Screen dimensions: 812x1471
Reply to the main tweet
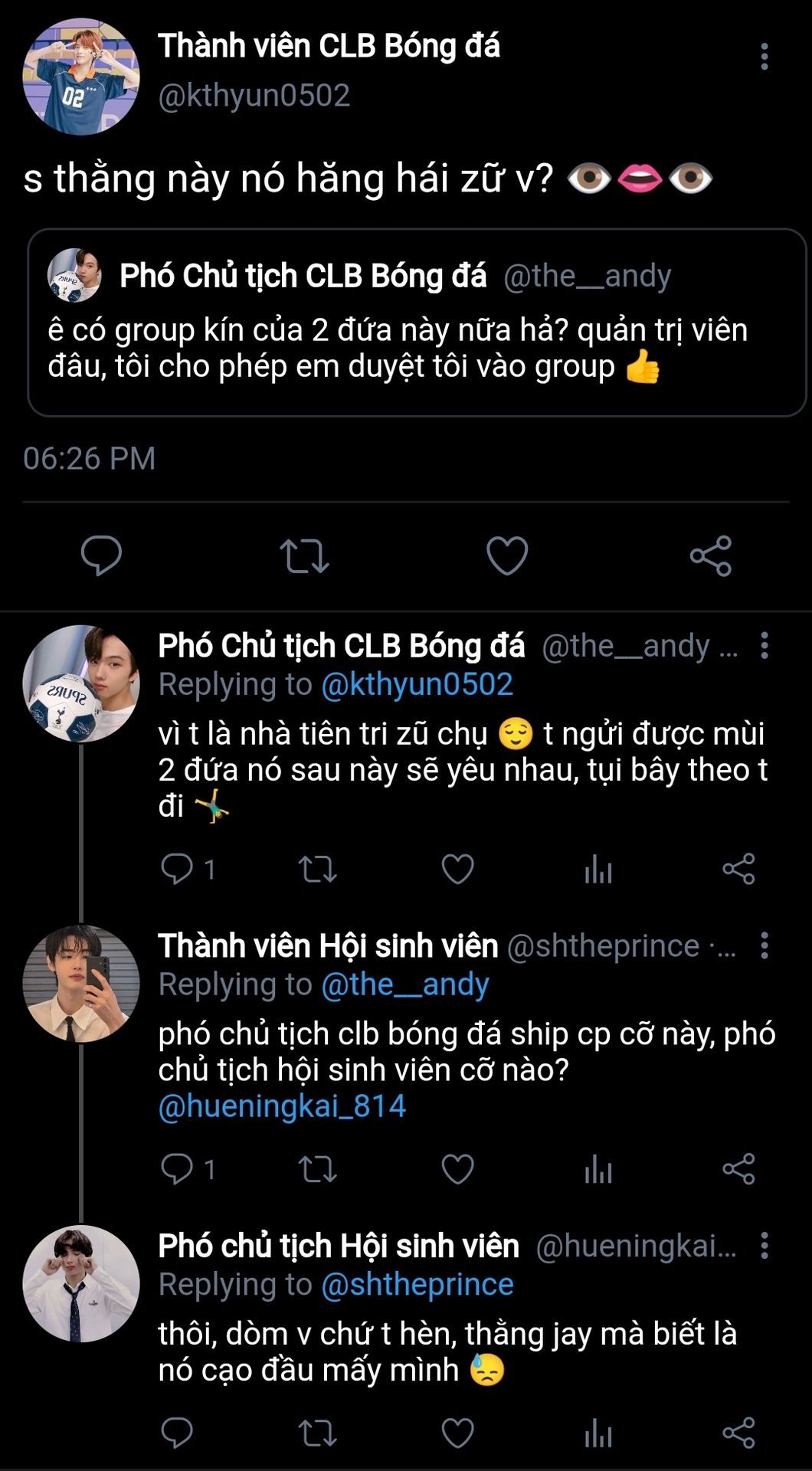(x=101, y=555)
